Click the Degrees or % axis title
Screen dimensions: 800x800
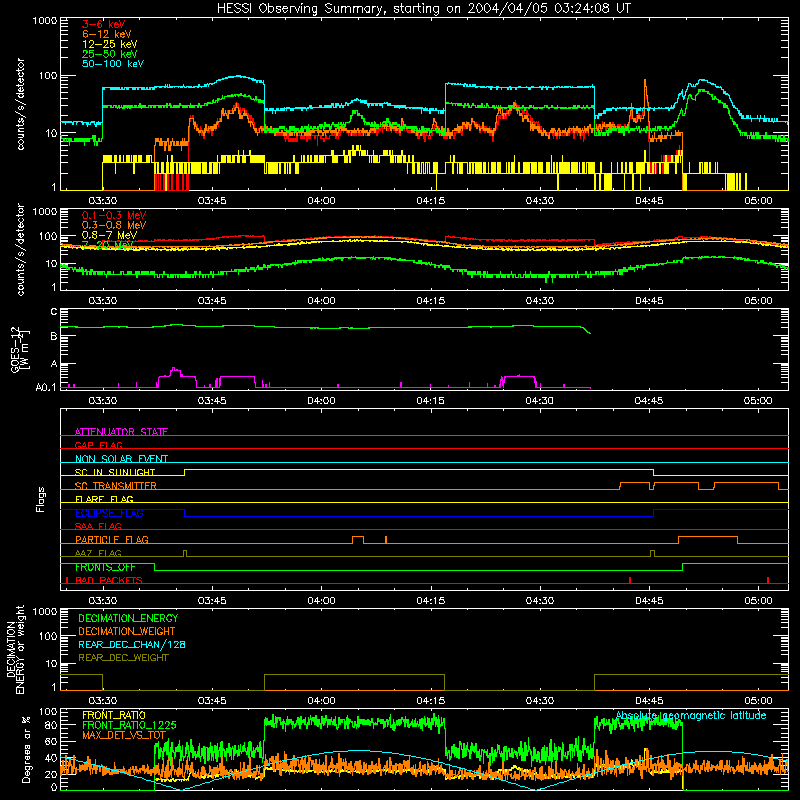[x=27, y=749]
